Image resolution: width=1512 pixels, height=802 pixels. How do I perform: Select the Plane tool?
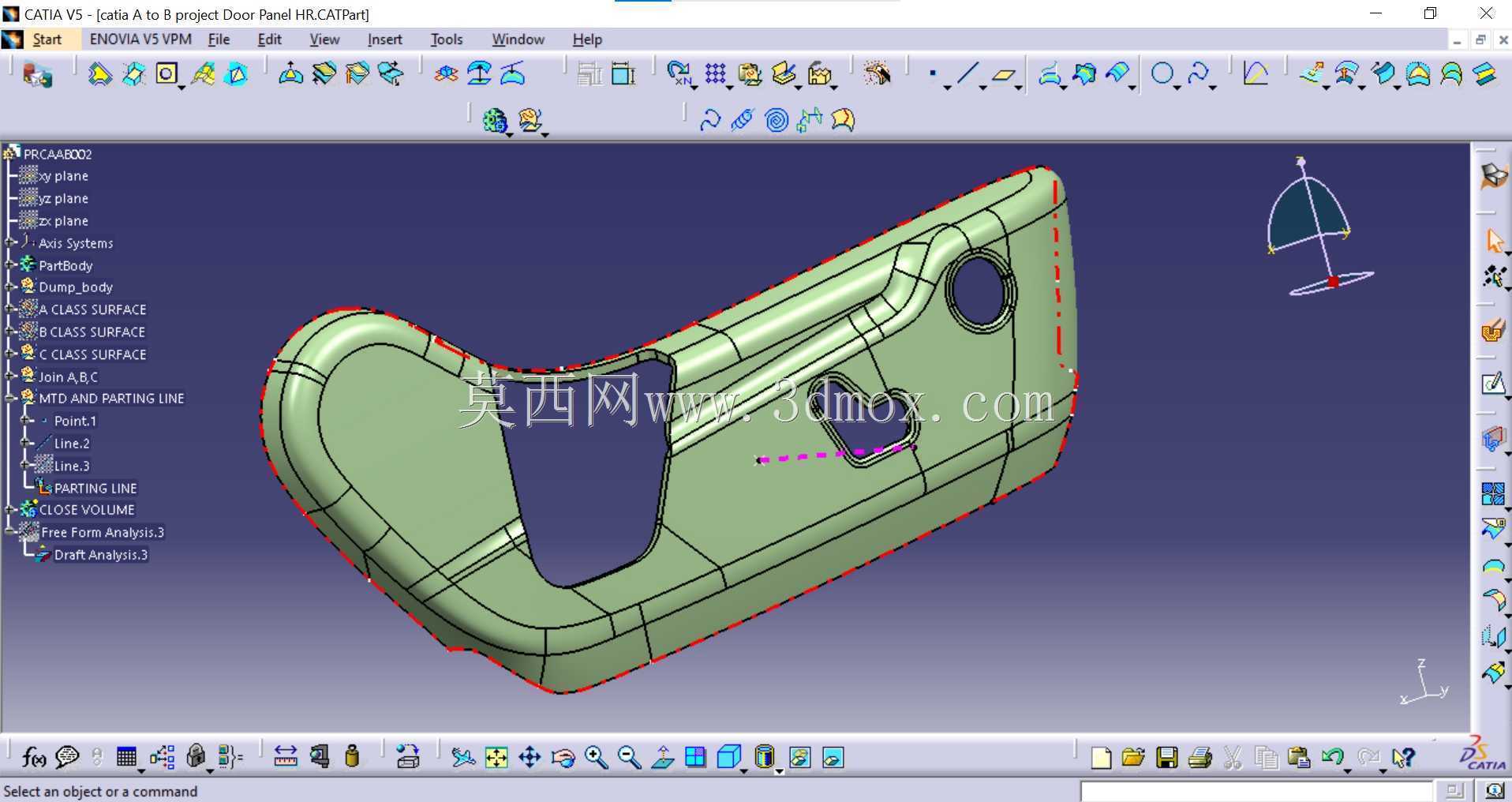tap(1003, 75)
